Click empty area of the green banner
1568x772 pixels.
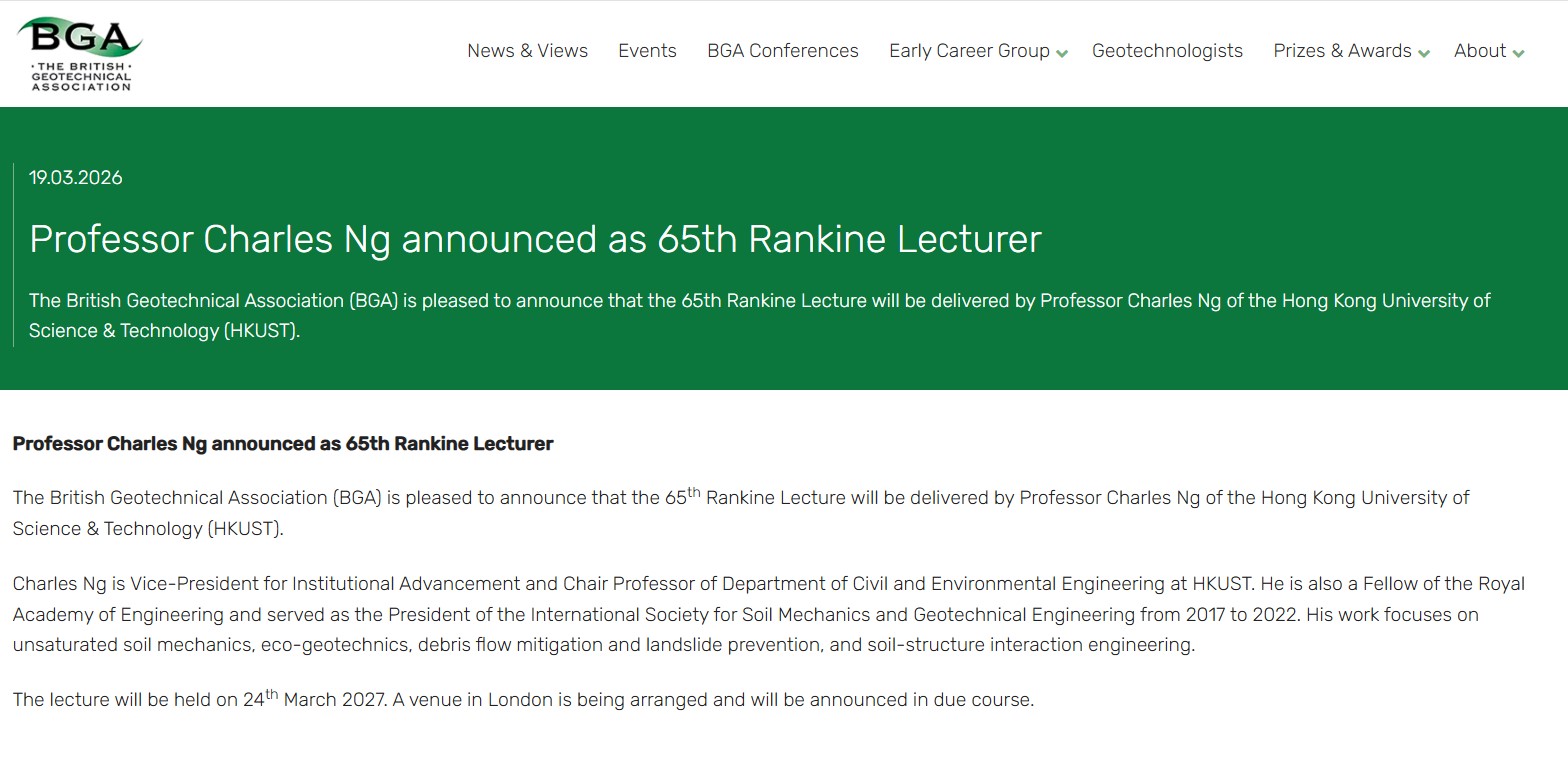point(1300,200)
